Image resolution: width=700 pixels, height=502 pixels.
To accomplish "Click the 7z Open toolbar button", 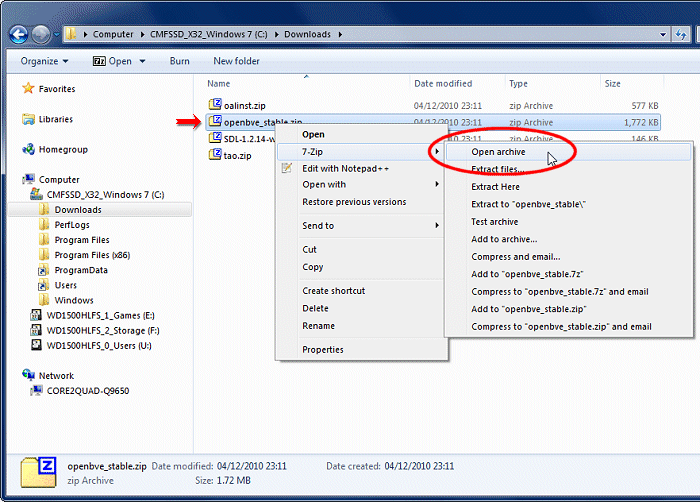I will (x=112, y=61).
